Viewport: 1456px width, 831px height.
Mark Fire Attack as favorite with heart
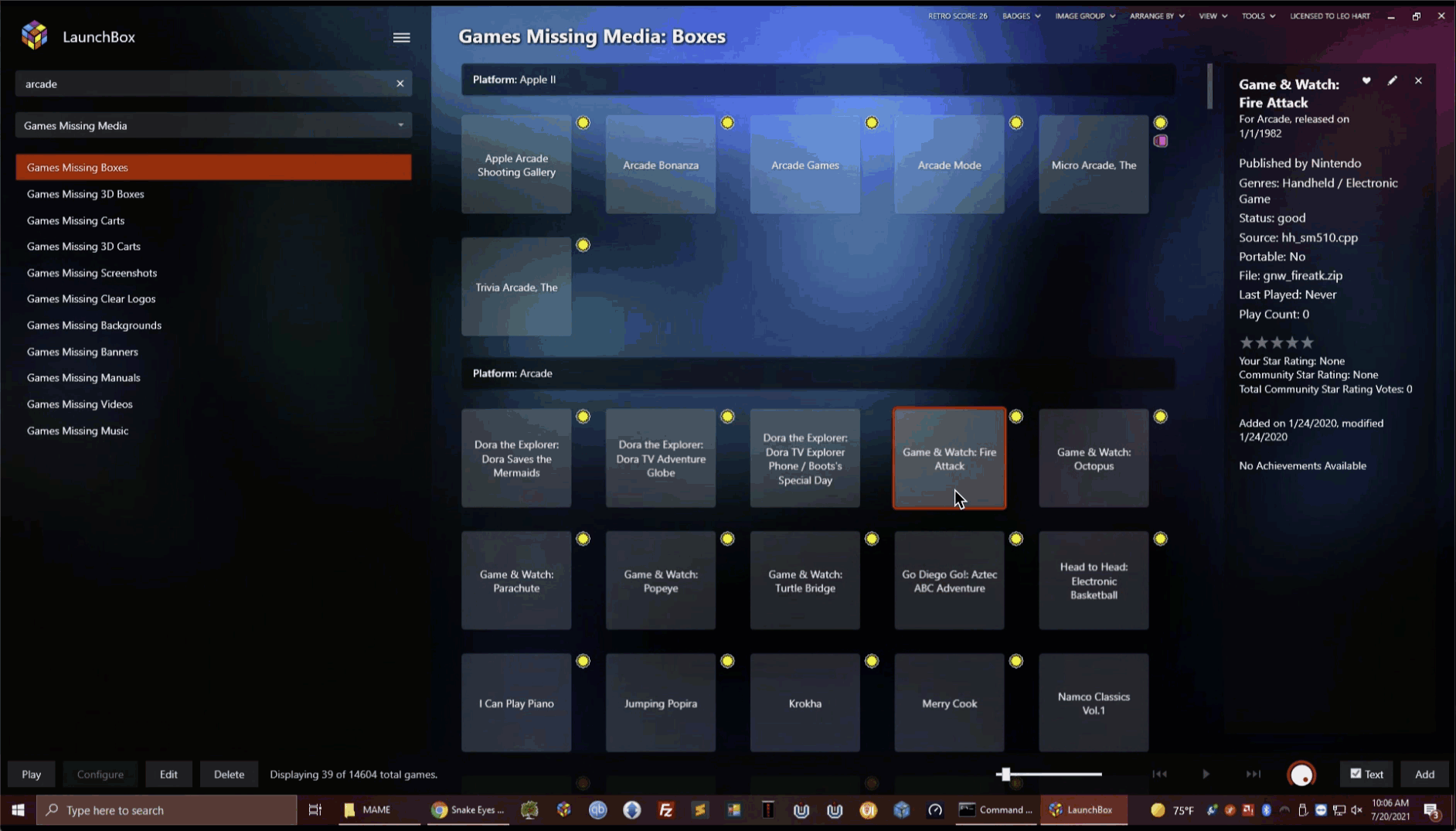pyautogui.click(x=1366, y=80)
